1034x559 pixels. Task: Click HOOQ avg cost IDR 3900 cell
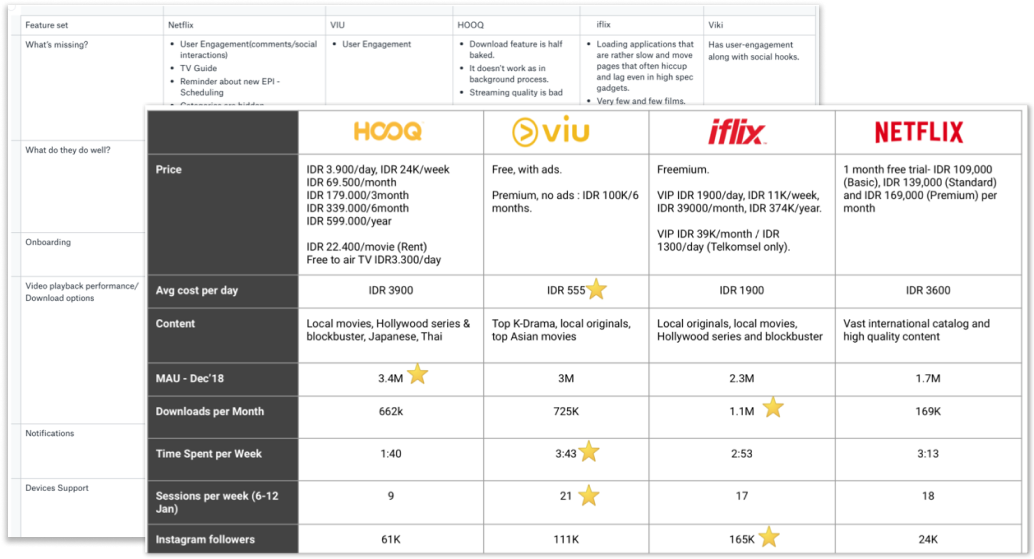390,290
